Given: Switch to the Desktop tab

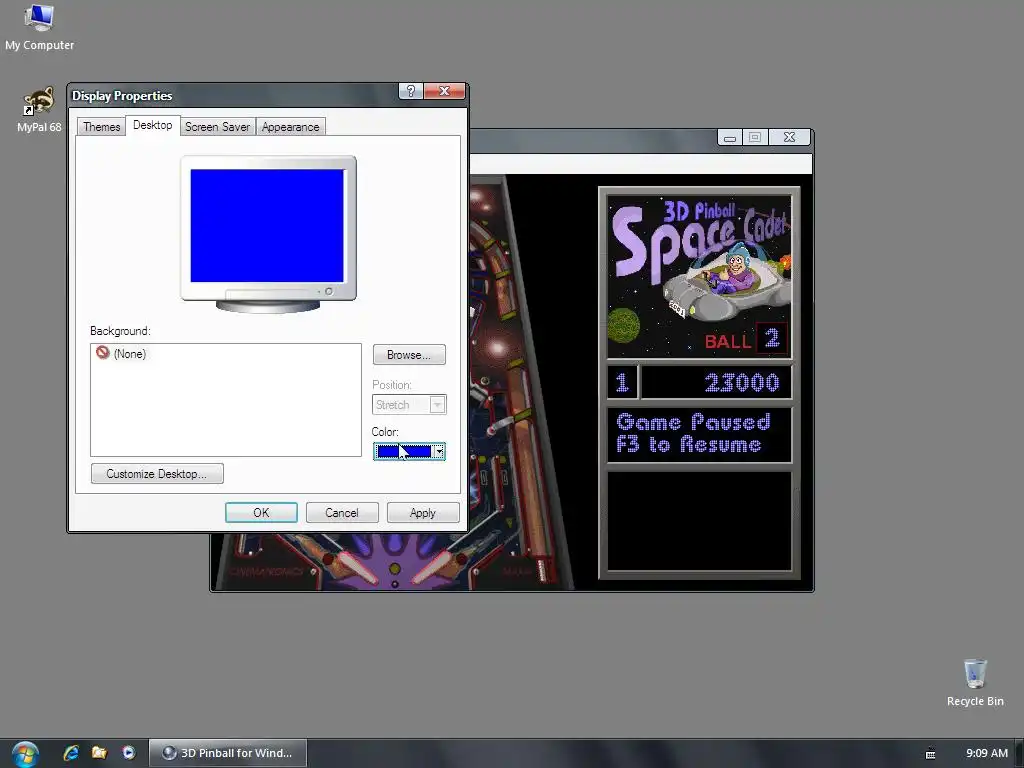Looking at the screenshot, I should (x=152, y=125).
